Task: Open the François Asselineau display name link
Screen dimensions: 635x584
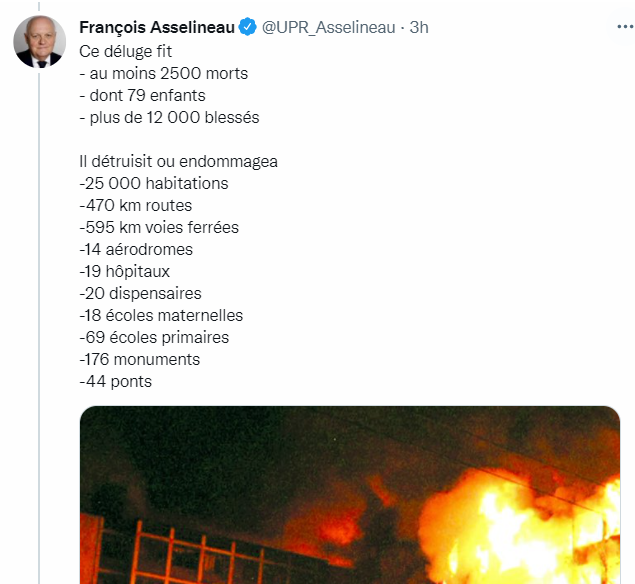Action: tap(156, 28)
